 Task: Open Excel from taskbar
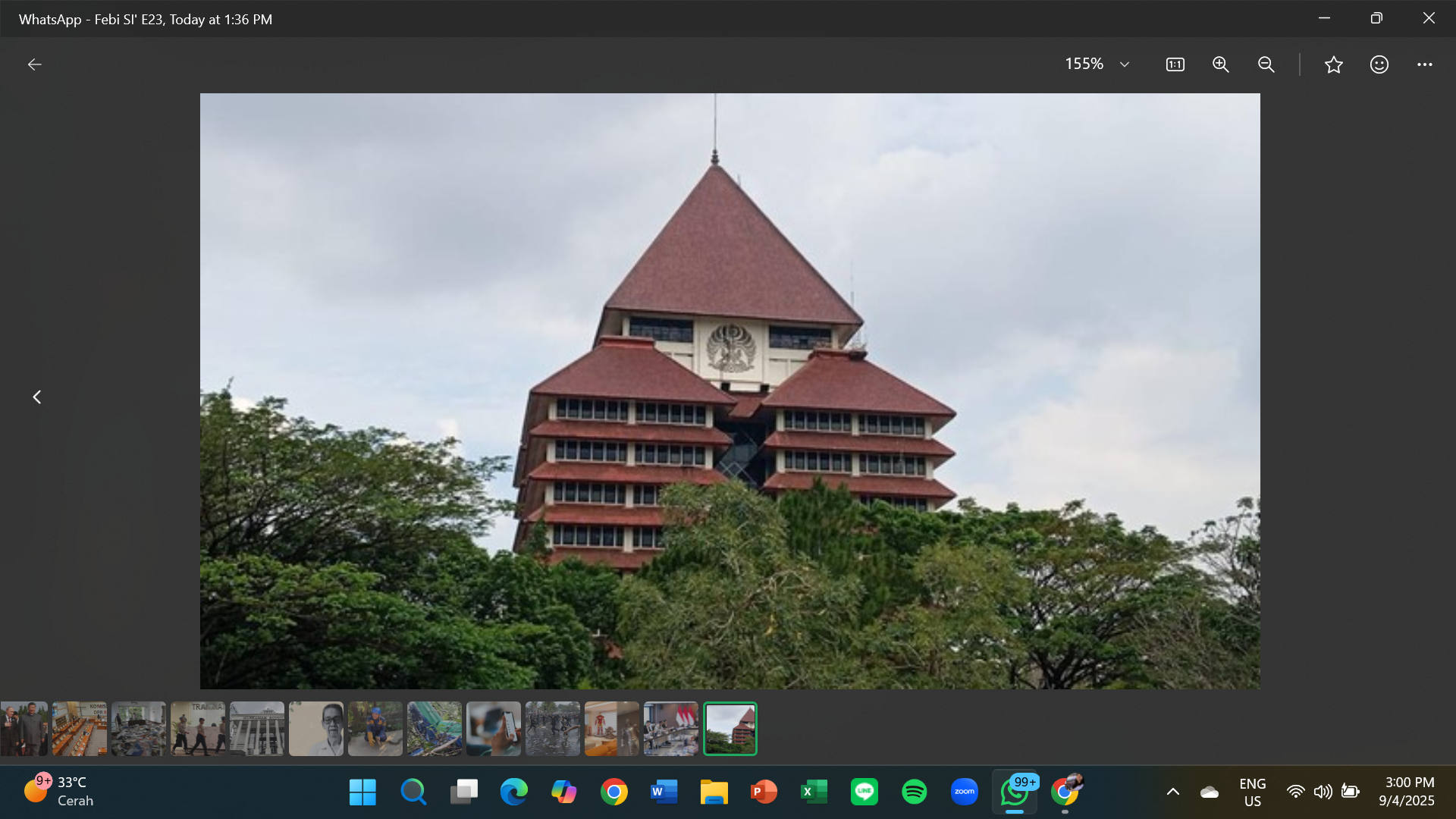(814, 792)
